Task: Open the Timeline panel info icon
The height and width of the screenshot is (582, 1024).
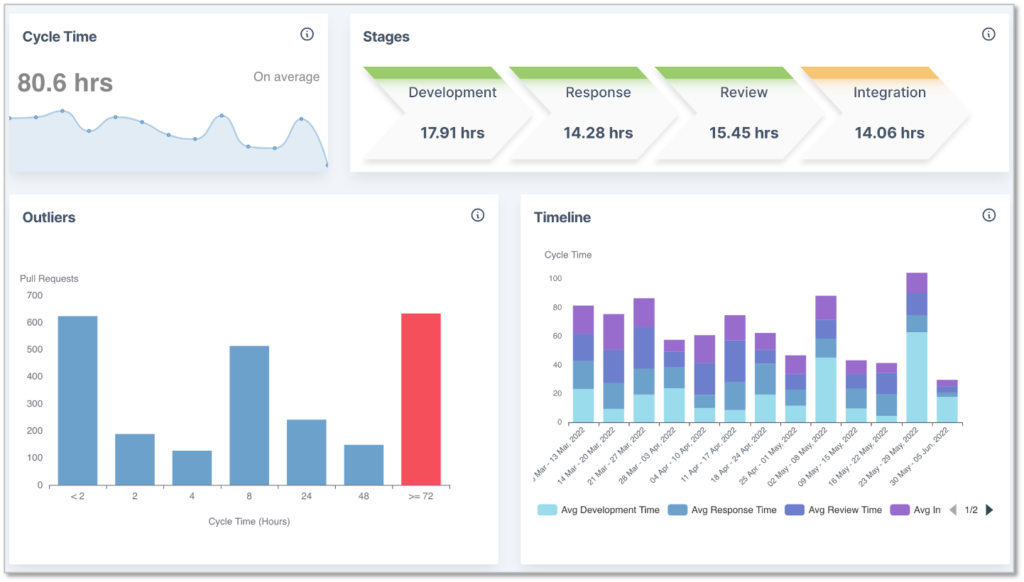Action: (989, 216)
